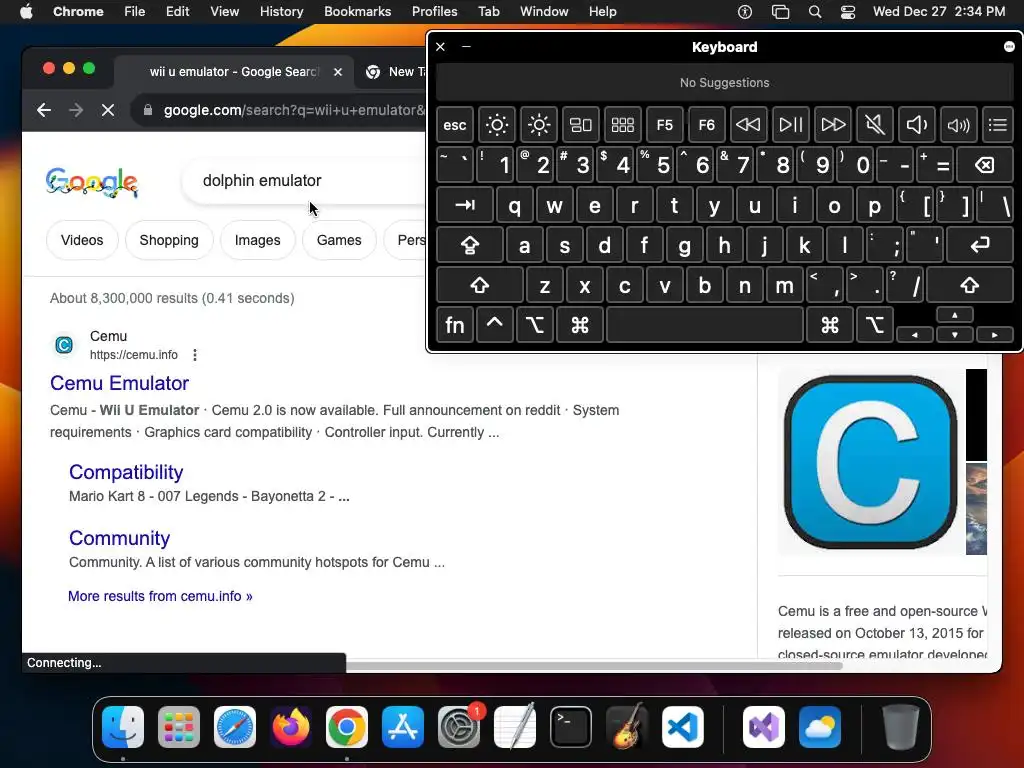Toggle the right command key
Image resolution: width=1024 pixels, height=768 pixels.
829,325
